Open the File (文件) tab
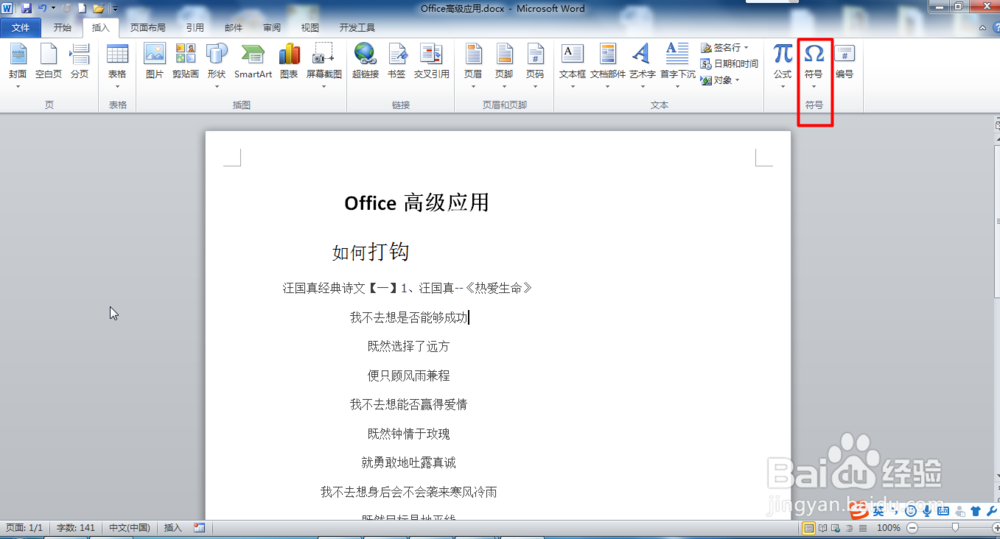 20,27
